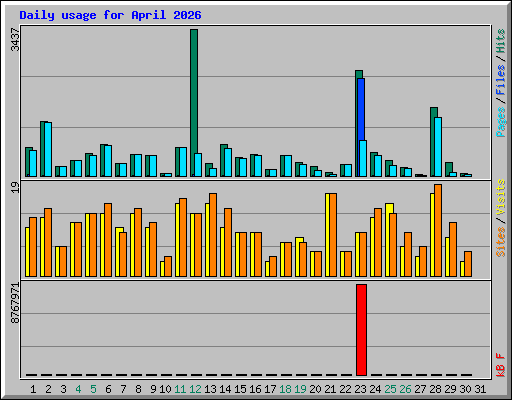Click green weekend day label 4

(x=78, y=389)
